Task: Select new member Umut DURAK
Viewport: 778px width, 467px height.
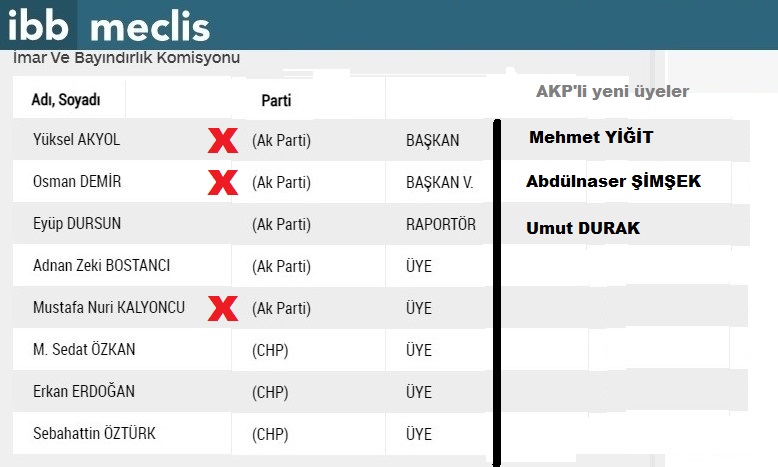Action: click(583, 228)
